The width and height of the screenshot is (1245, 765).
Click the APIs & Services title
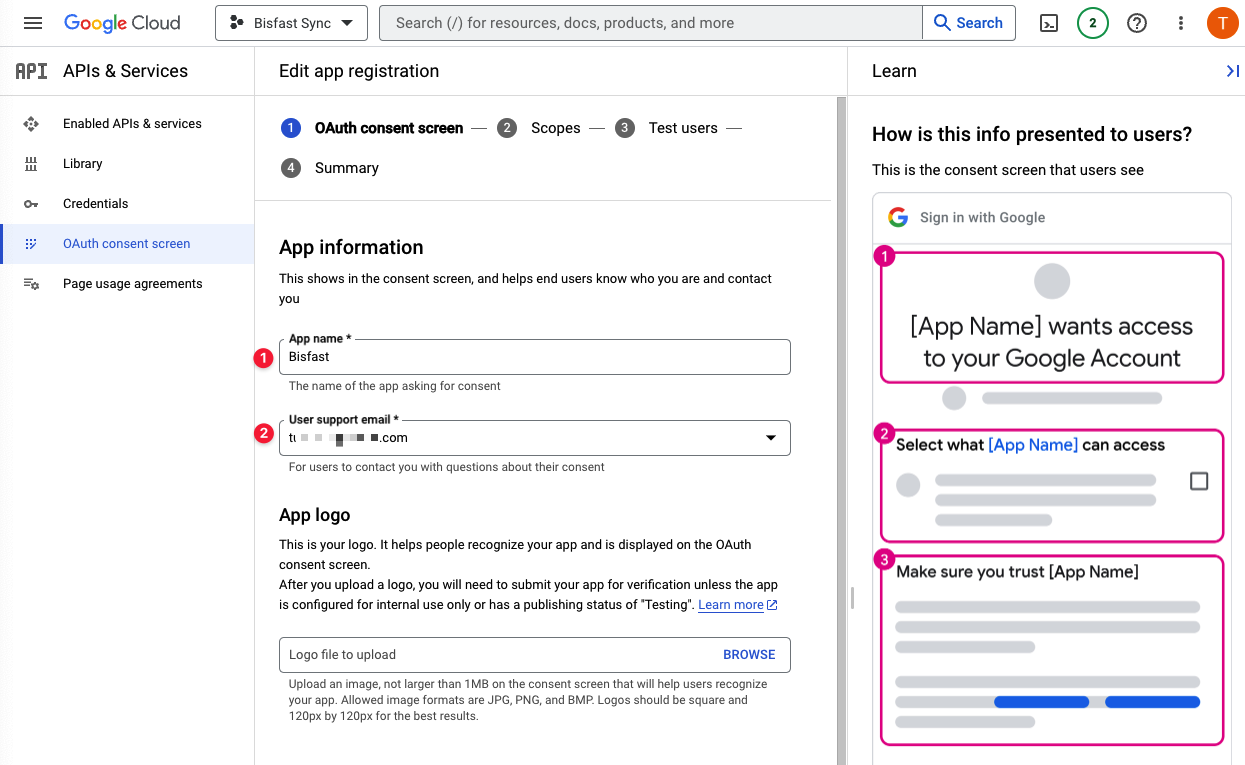pos(125,71)
